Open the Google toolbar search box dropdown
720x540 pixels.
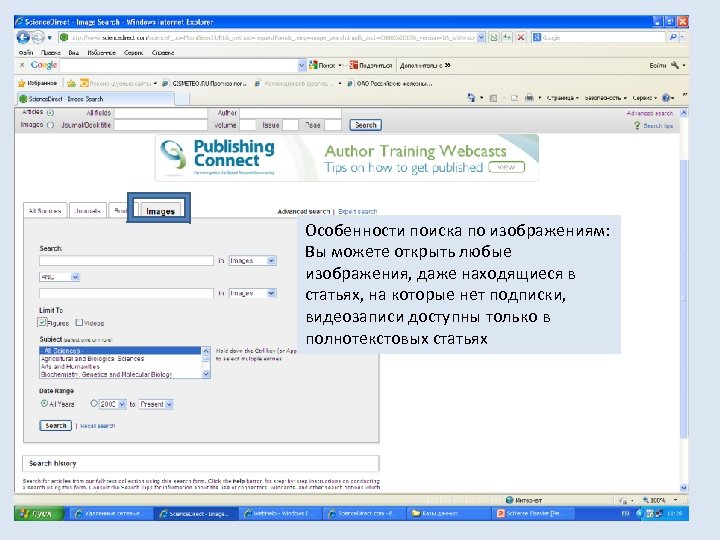coord(301,66)
